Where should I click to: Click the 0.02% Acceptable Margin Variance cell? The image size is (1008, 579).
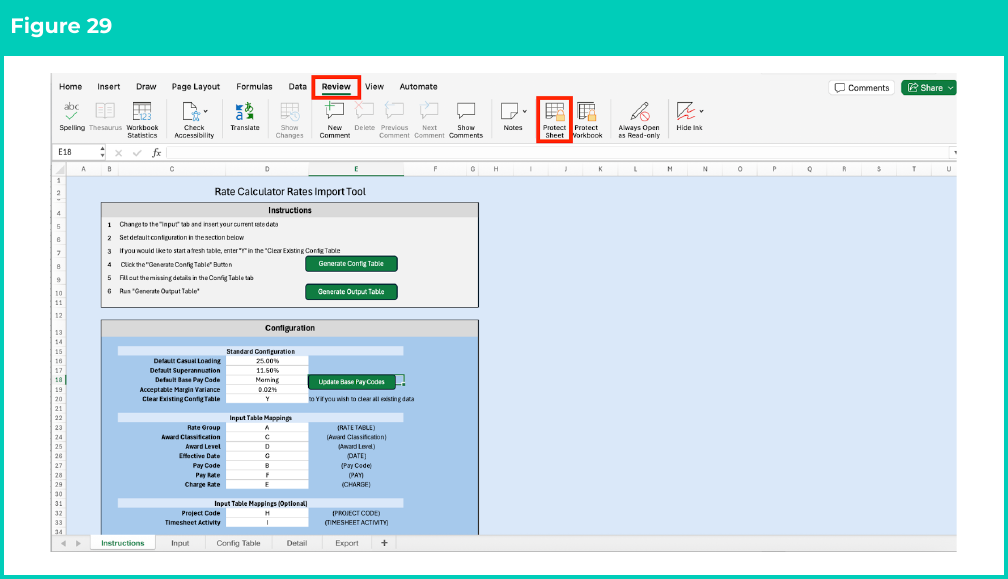[x=267, y=389]
